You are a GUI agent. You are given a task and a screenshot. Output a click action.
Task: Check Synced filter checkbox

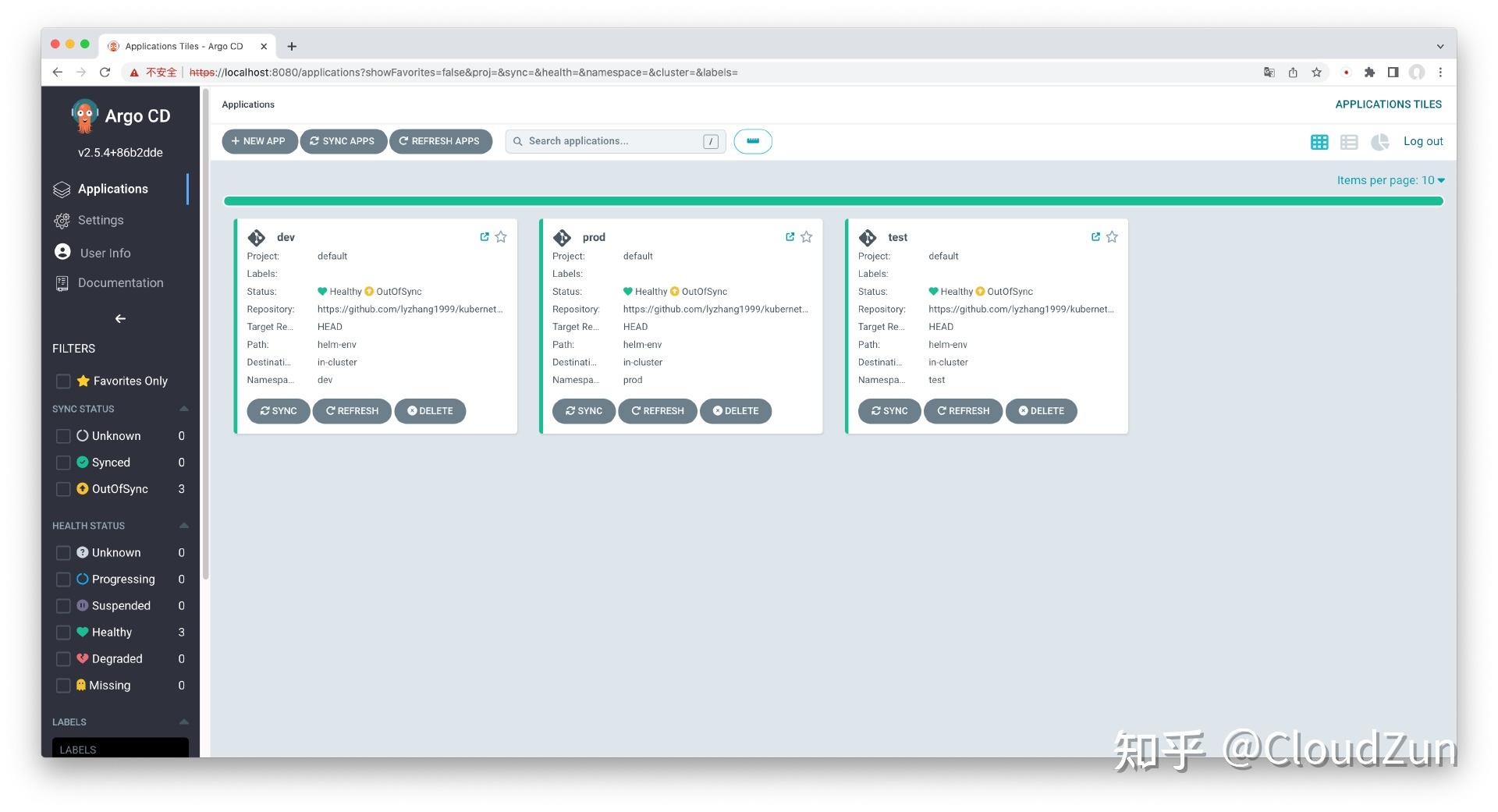click(63, 463)
